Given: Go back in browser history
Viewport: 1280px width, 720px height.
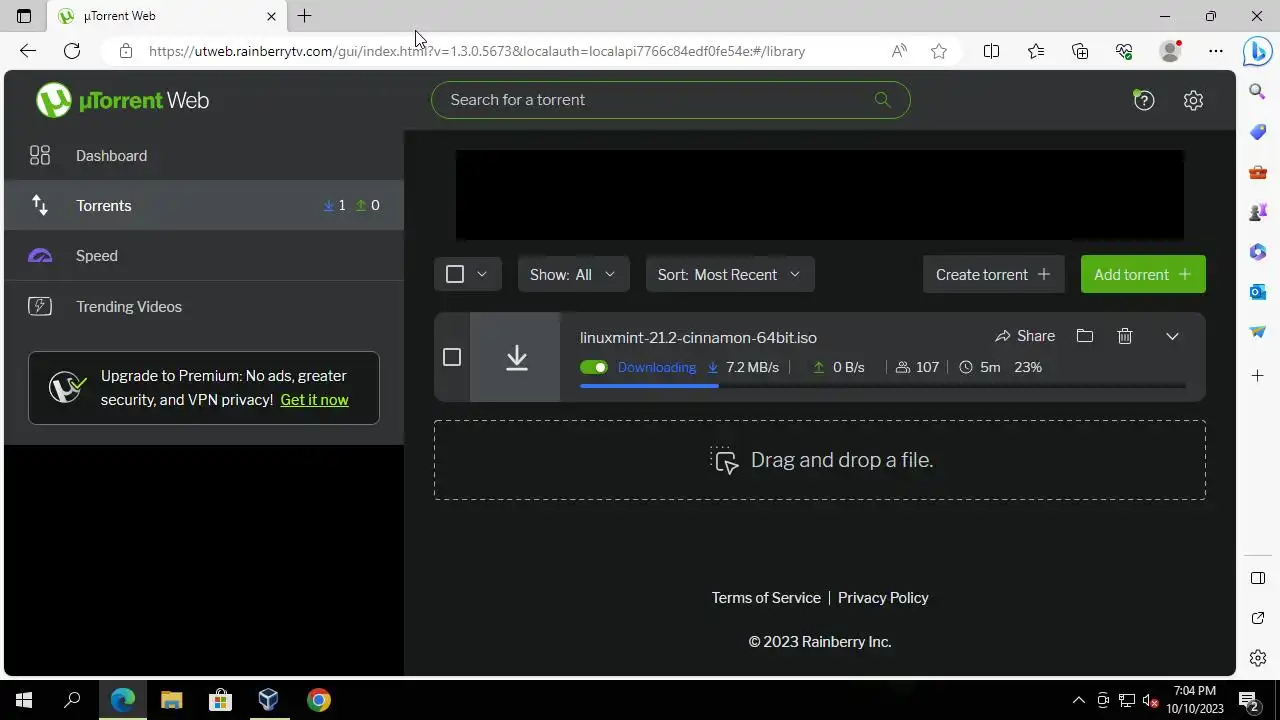Looking at the screenshot, I should (28, 51).
